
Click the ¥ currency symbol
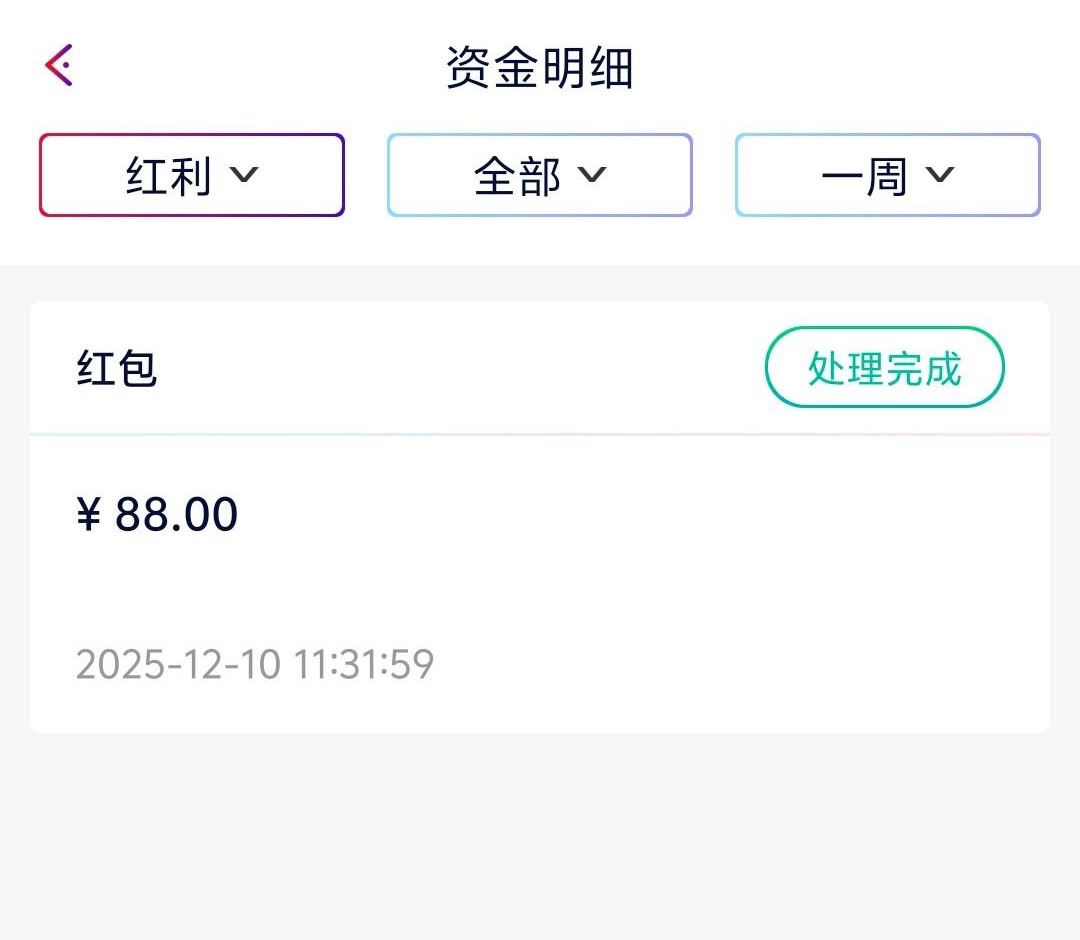(89, 515)
